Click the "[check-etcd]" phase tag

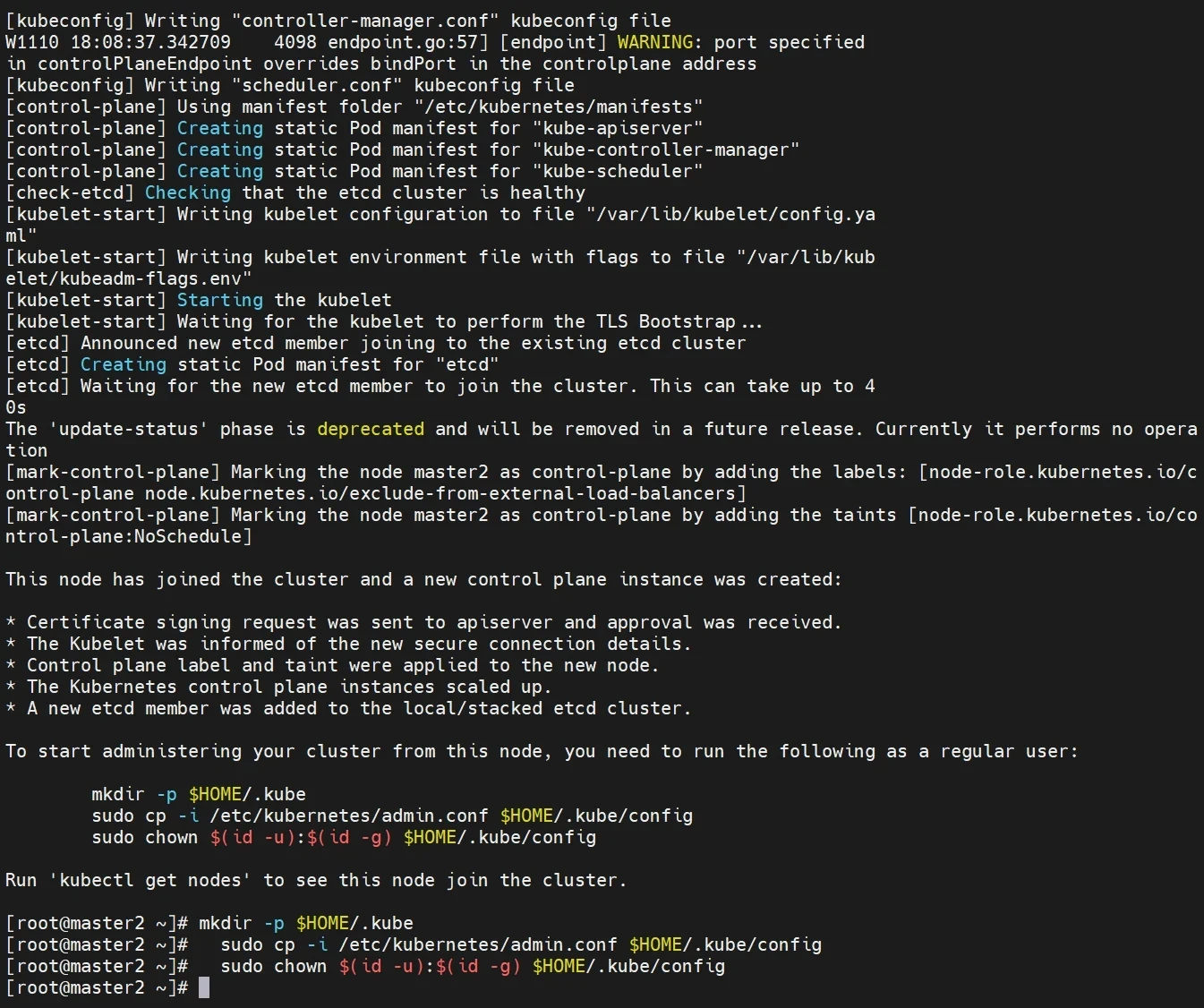click(70, 192)
